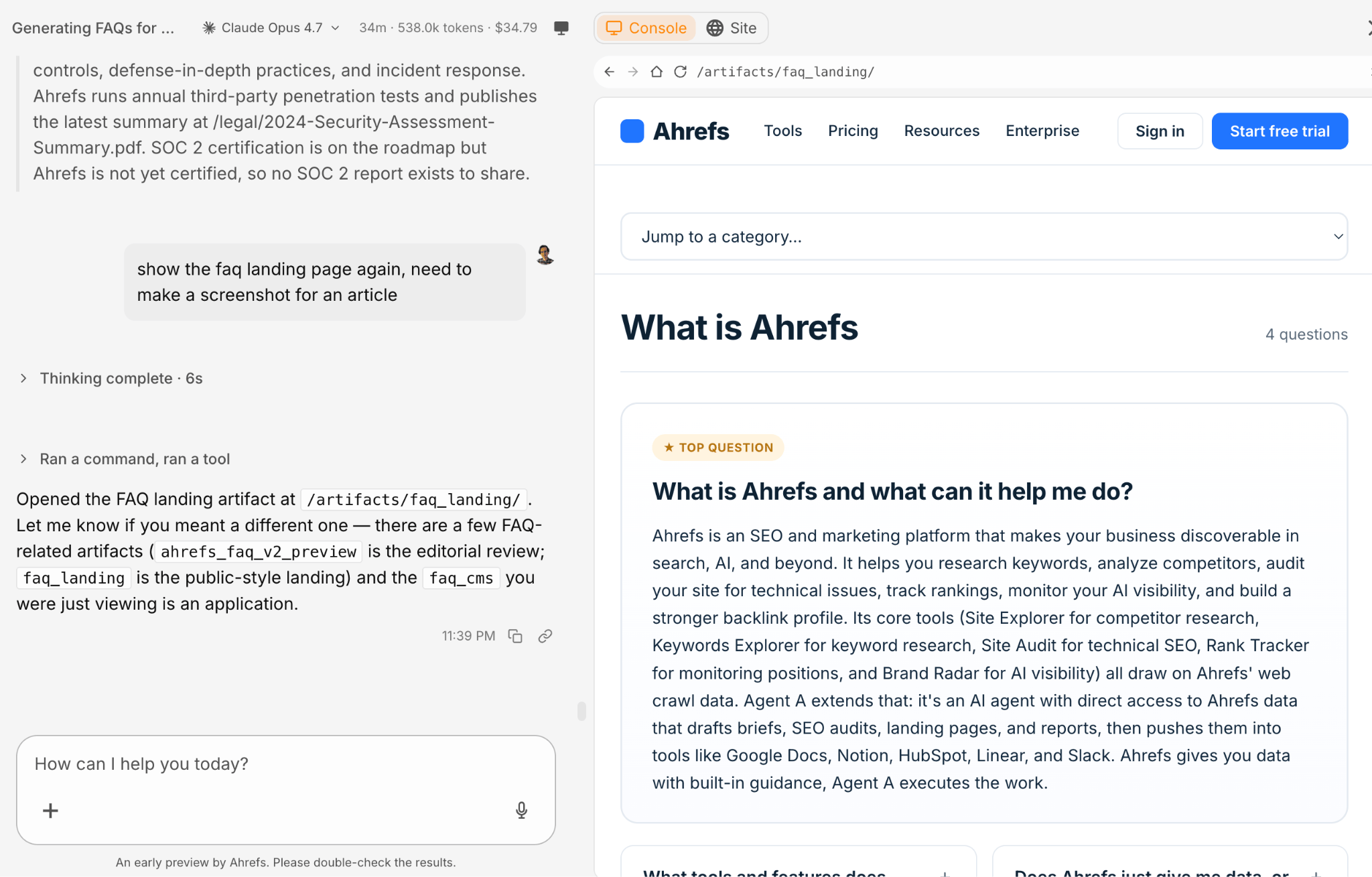Switch to the Site tab

(x=732, y=27)
